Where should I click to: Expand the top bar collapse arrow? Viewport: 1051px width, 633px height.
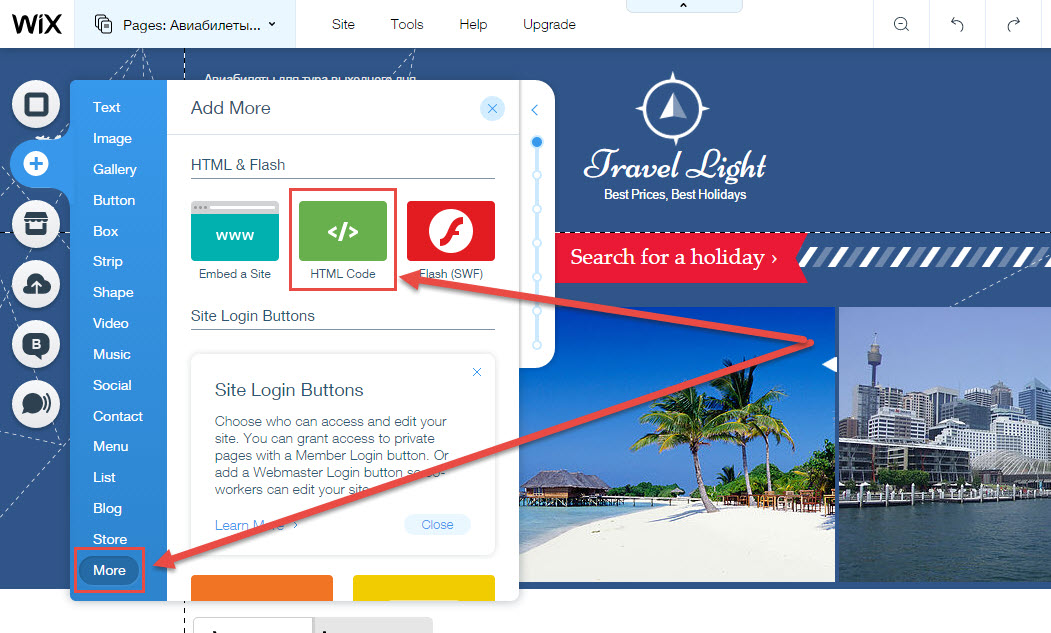click(684, 6)
